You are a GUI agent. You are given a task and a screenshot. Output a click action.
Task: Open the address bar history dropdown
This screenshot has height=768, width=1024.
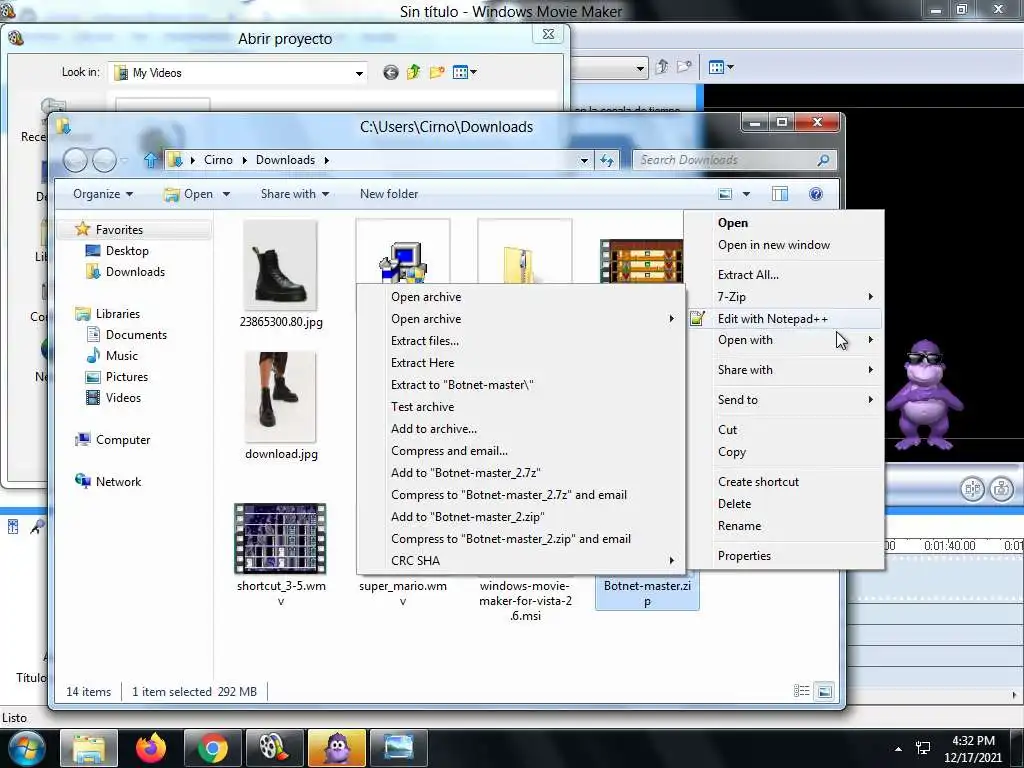click(x=584, y=160)
